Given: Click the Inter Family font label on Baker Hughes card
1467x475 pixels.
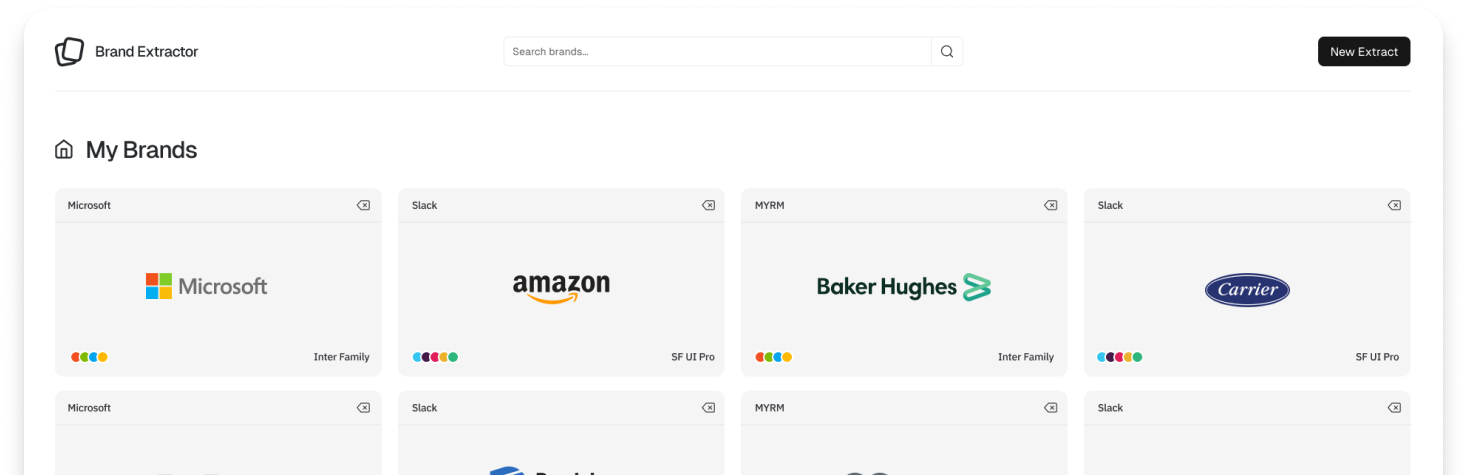Looking at the screenshot, I should pyautogui.click(x=1025, y=357).
